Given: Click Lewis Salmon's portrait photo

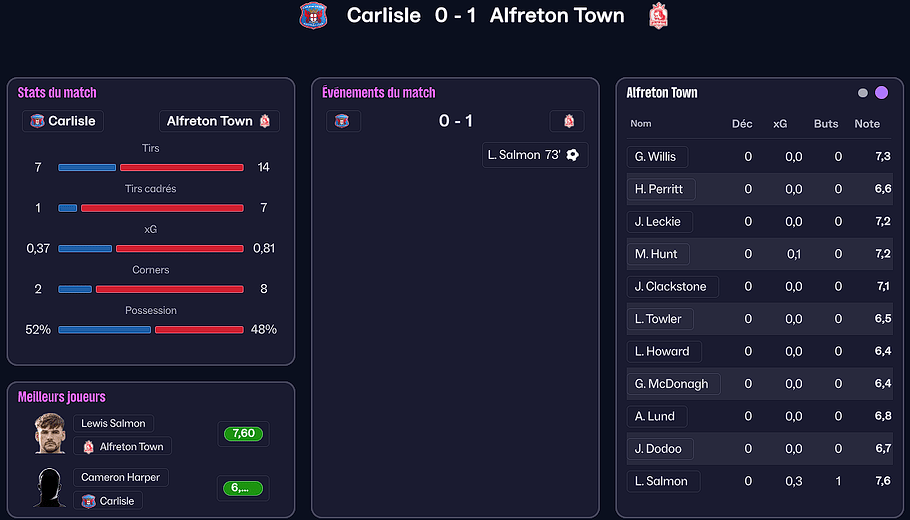Looking at the screenshot, I should pos(49,433).
